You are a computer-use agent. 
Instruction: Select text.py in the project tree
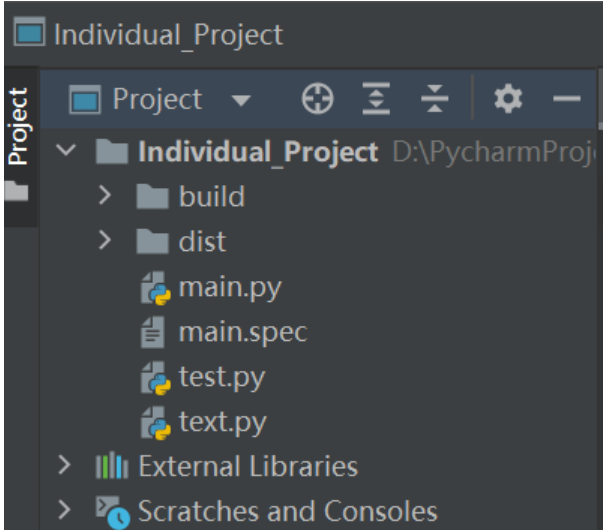point(223,422)
